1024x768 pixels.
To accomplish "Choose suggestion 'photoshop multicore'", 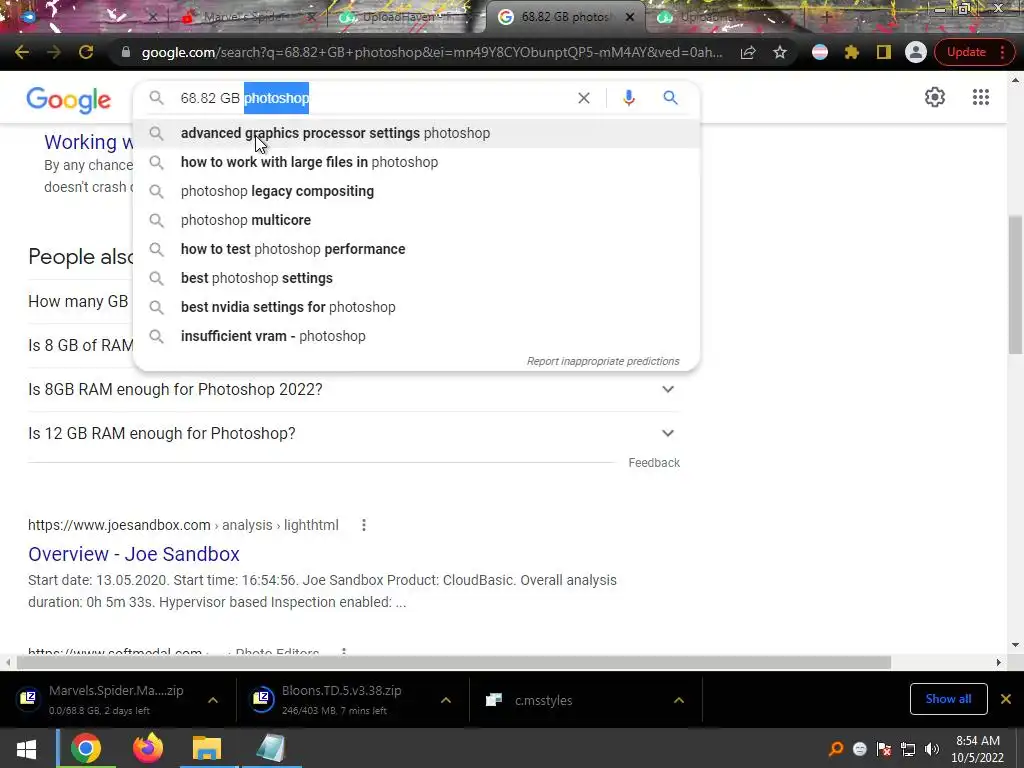I will coord(417,220).
